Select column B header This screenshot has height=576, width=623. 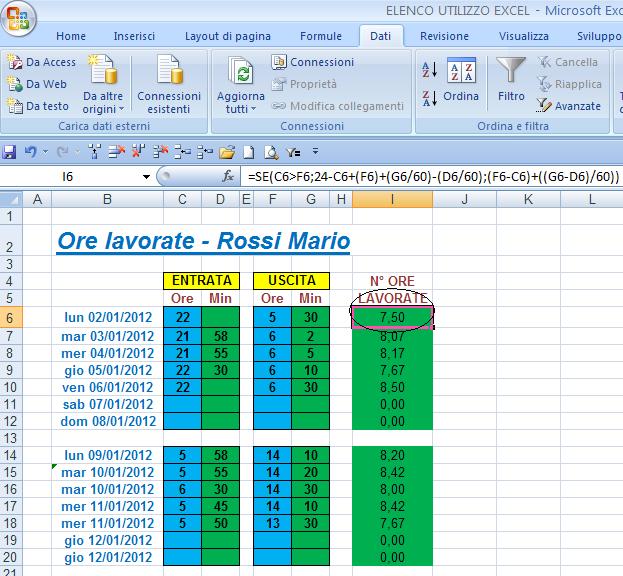tap(107, 199)
